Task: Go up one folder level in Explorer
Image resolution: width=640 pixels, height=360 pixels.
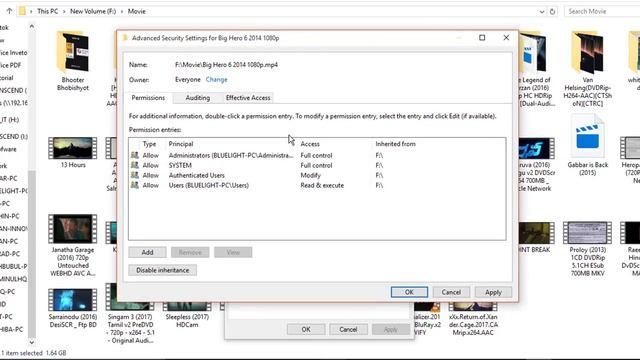Action: pos(9,11)
